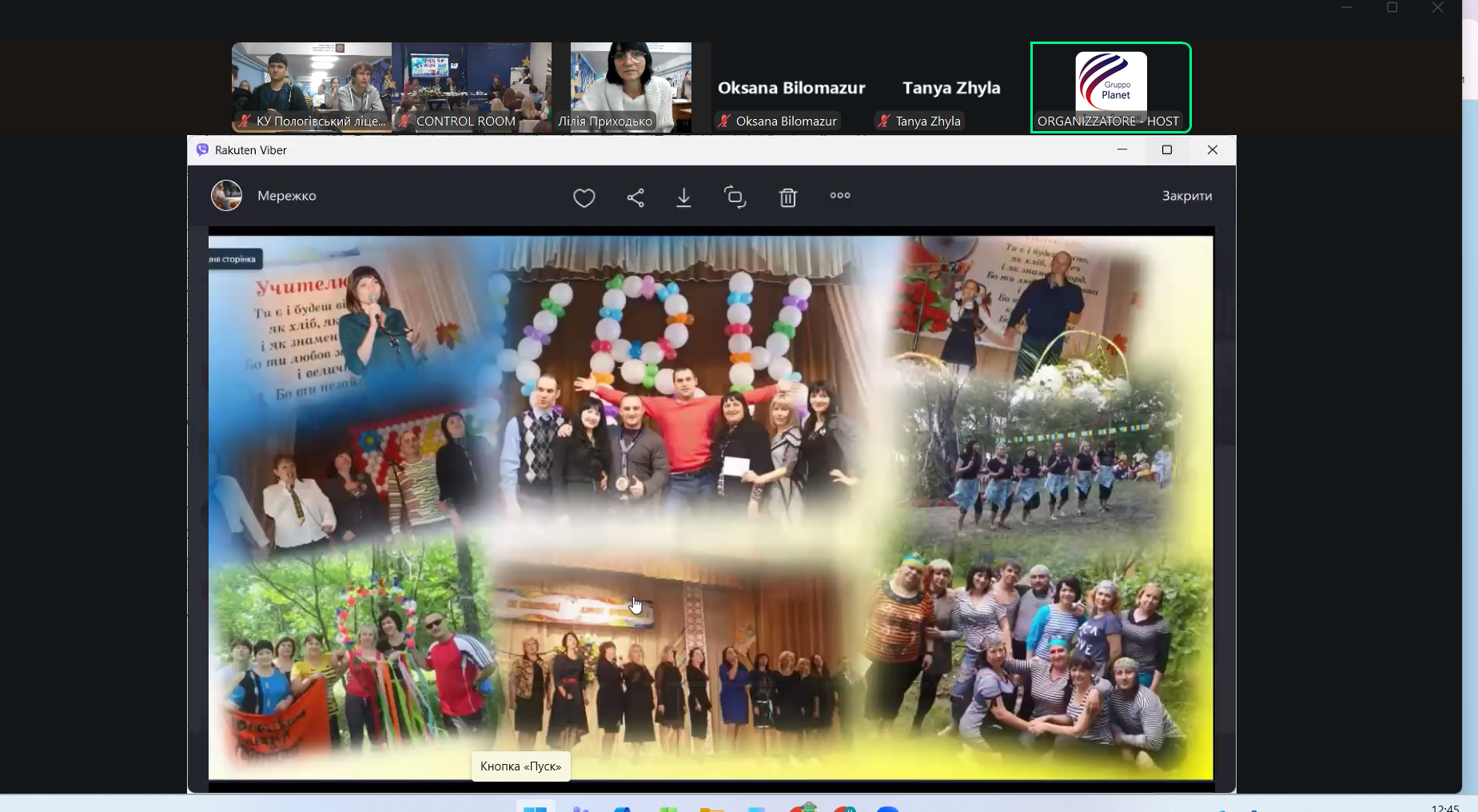This screenshot has width=1478, height=812.
Task: Like the photo with the heart icon
Action: click(584, 197)
